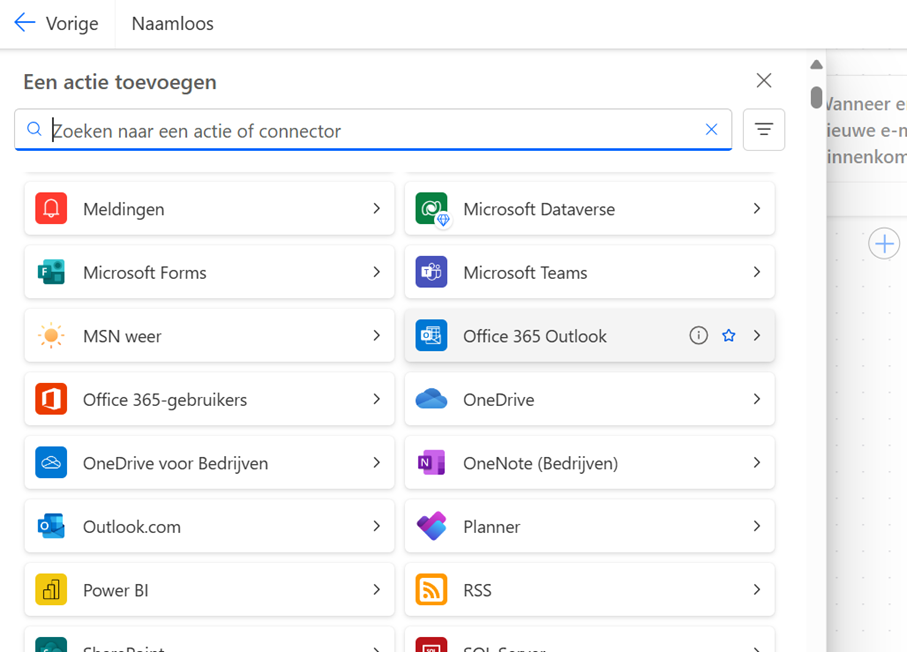Expand RSS chevron
The height and width of the screenshot is (652, 907).
(757, 590)
